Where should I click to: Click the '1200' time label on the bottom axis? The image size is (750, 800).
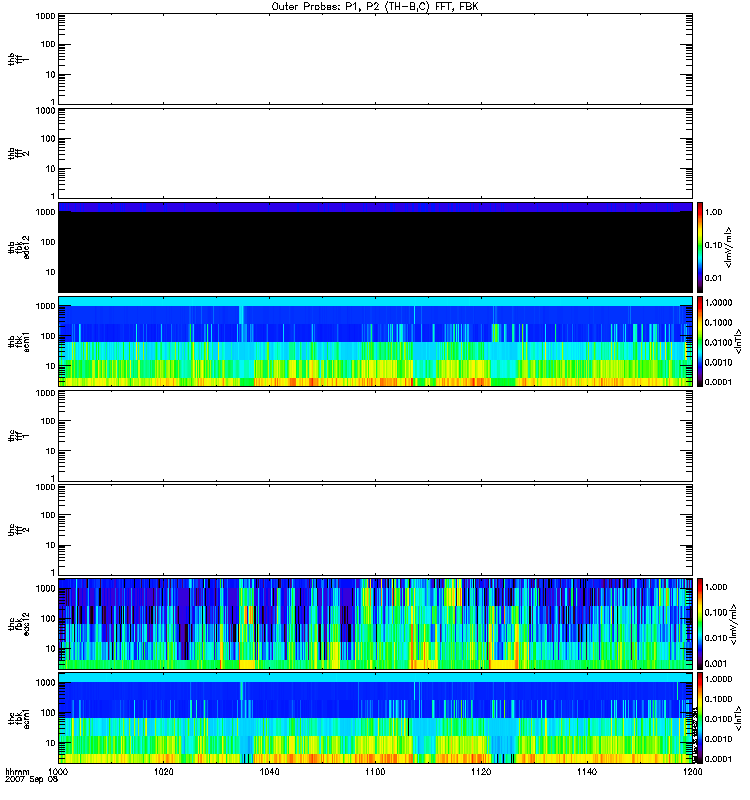click(x=692, y=772)
